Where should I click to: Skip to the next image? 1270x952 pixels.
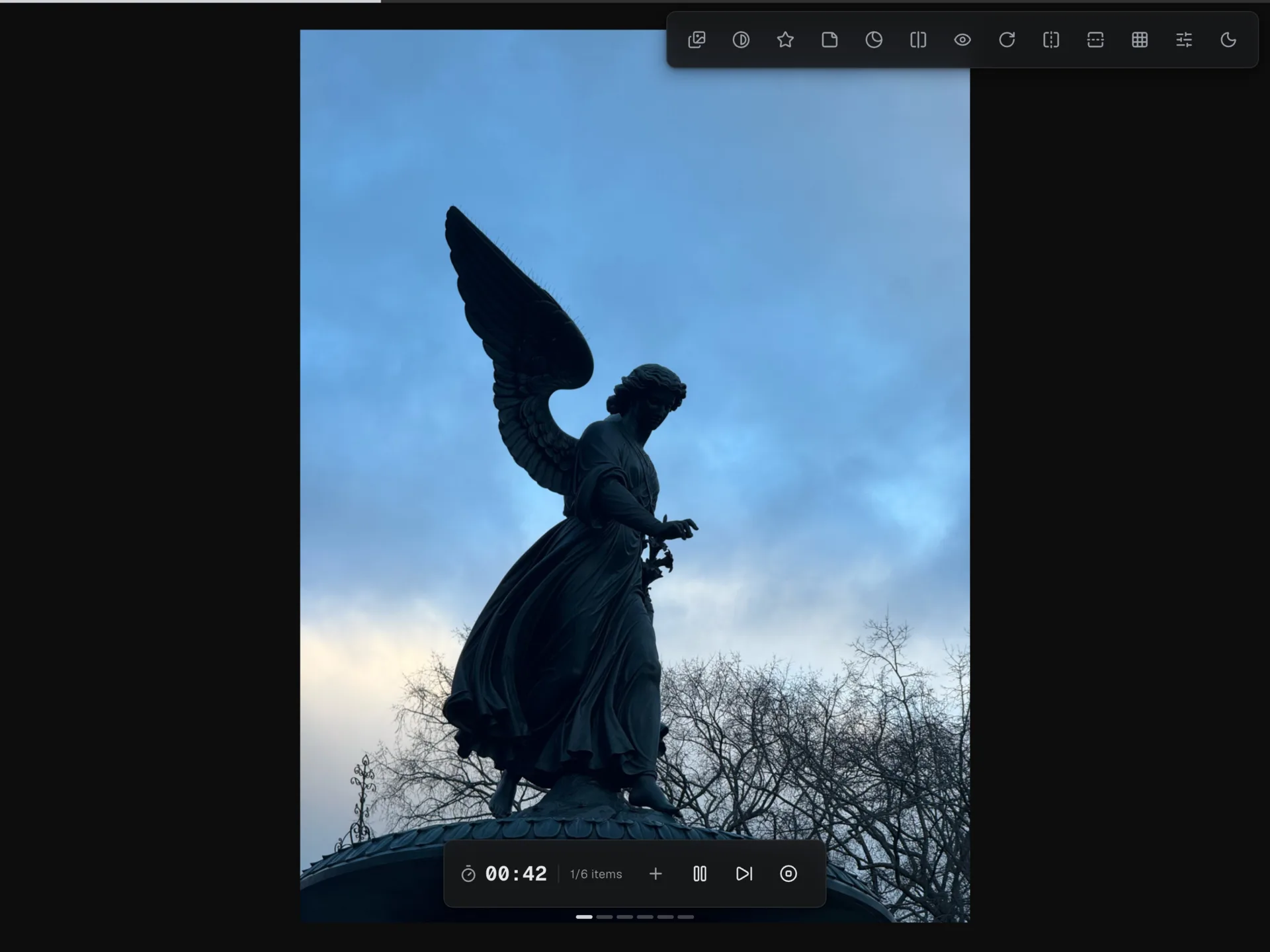point(744,874)
